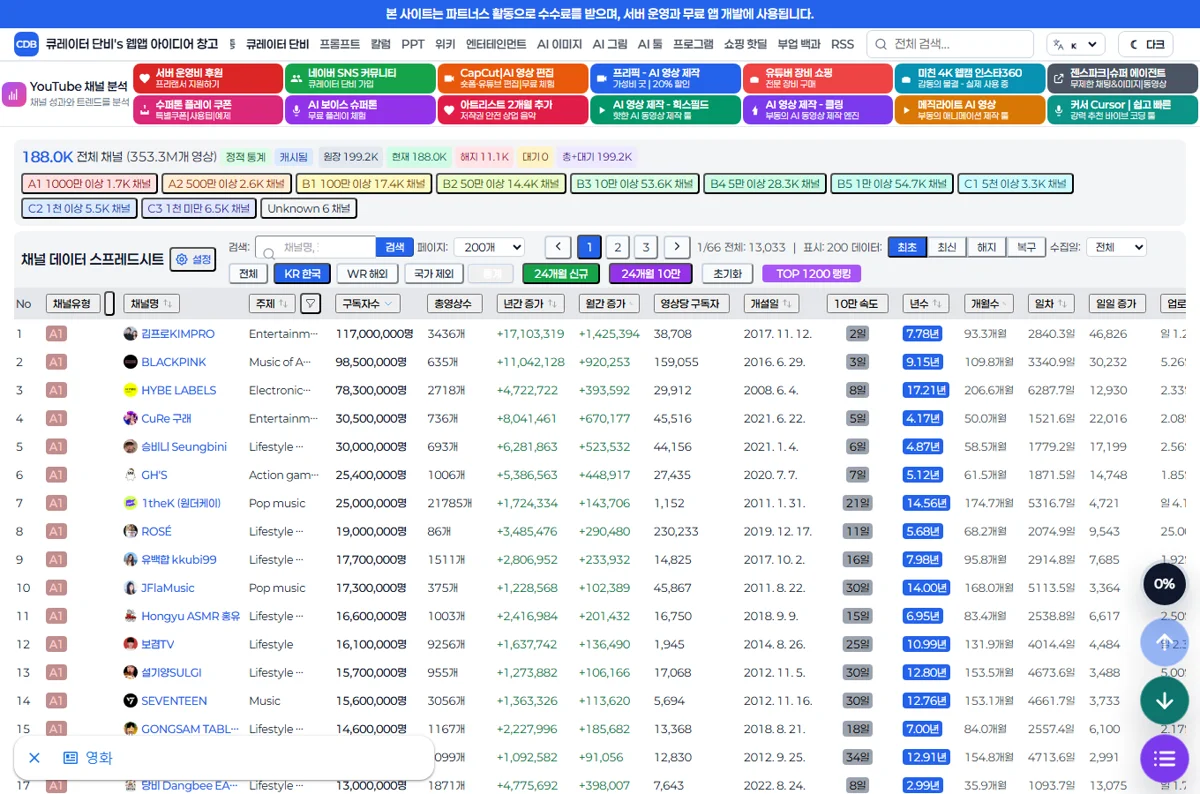This screenshot has width=1200, height=794.
Task: Open the 엔터테인먼트 menu item
Action: (496, 44)
